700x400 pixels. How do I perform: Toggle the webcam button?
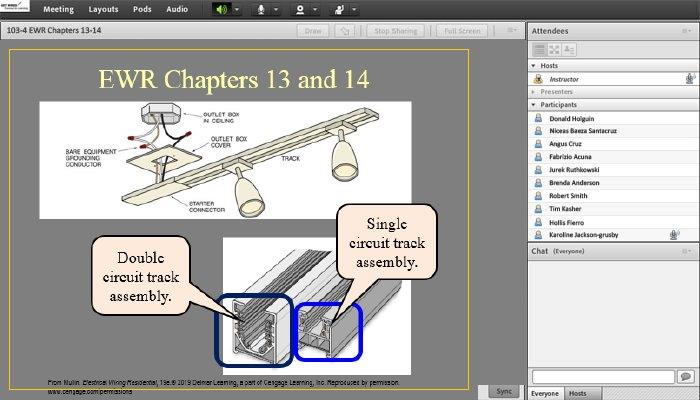300,9
